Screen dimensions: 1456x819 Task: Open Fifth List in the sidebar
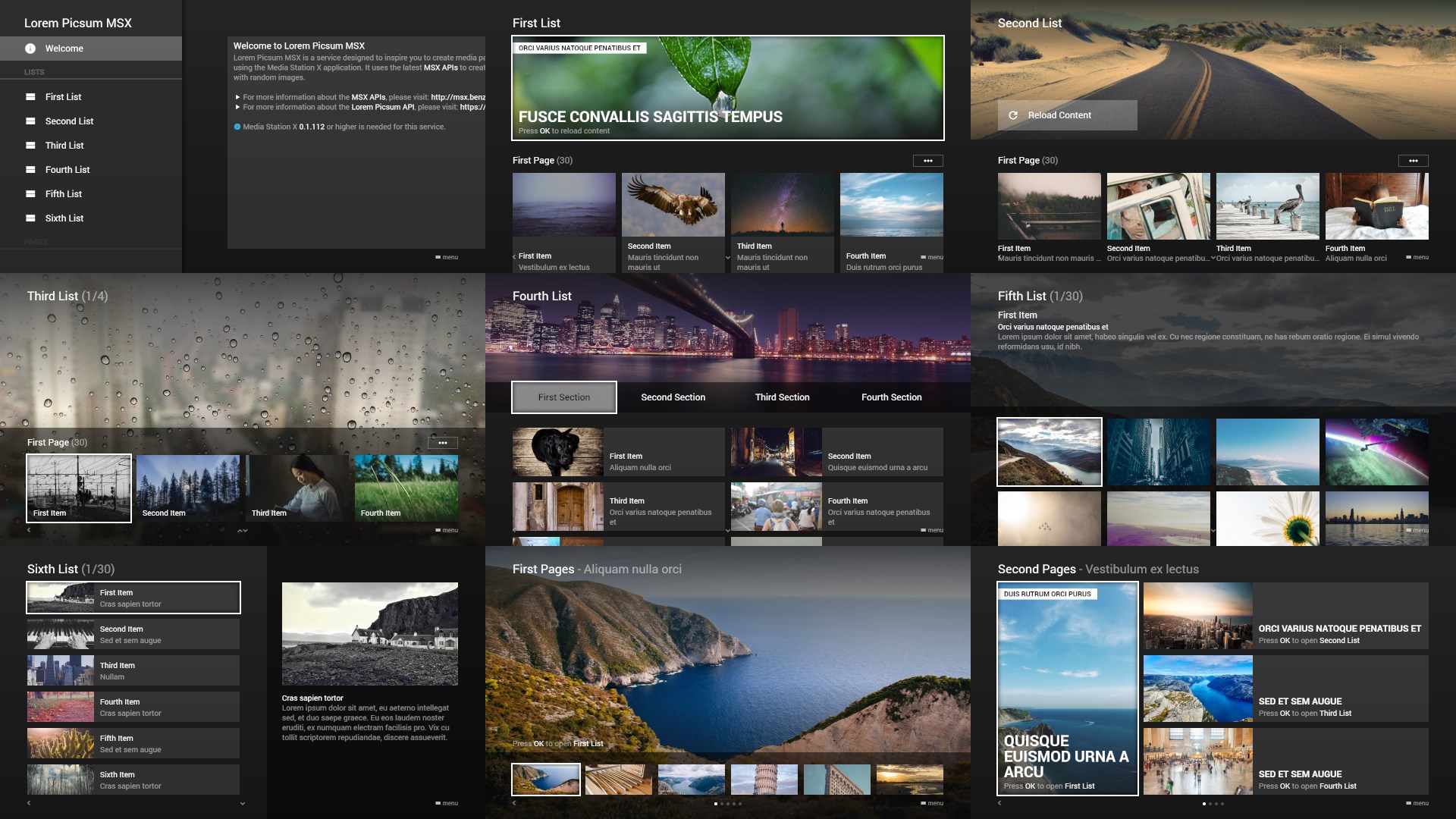click(64, 194)
